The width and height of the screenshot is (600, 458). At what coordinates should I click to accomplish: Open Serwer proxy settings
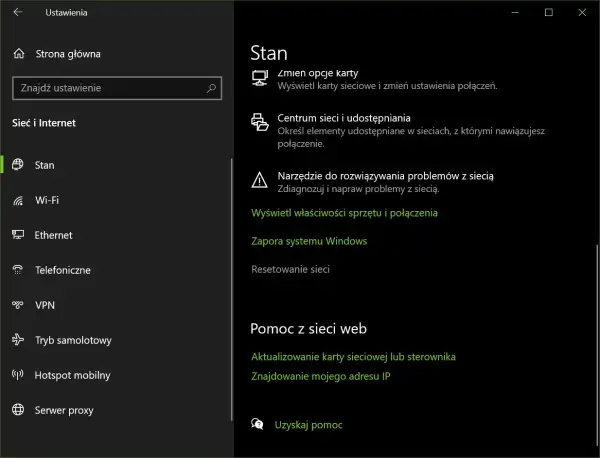[64, 410]
